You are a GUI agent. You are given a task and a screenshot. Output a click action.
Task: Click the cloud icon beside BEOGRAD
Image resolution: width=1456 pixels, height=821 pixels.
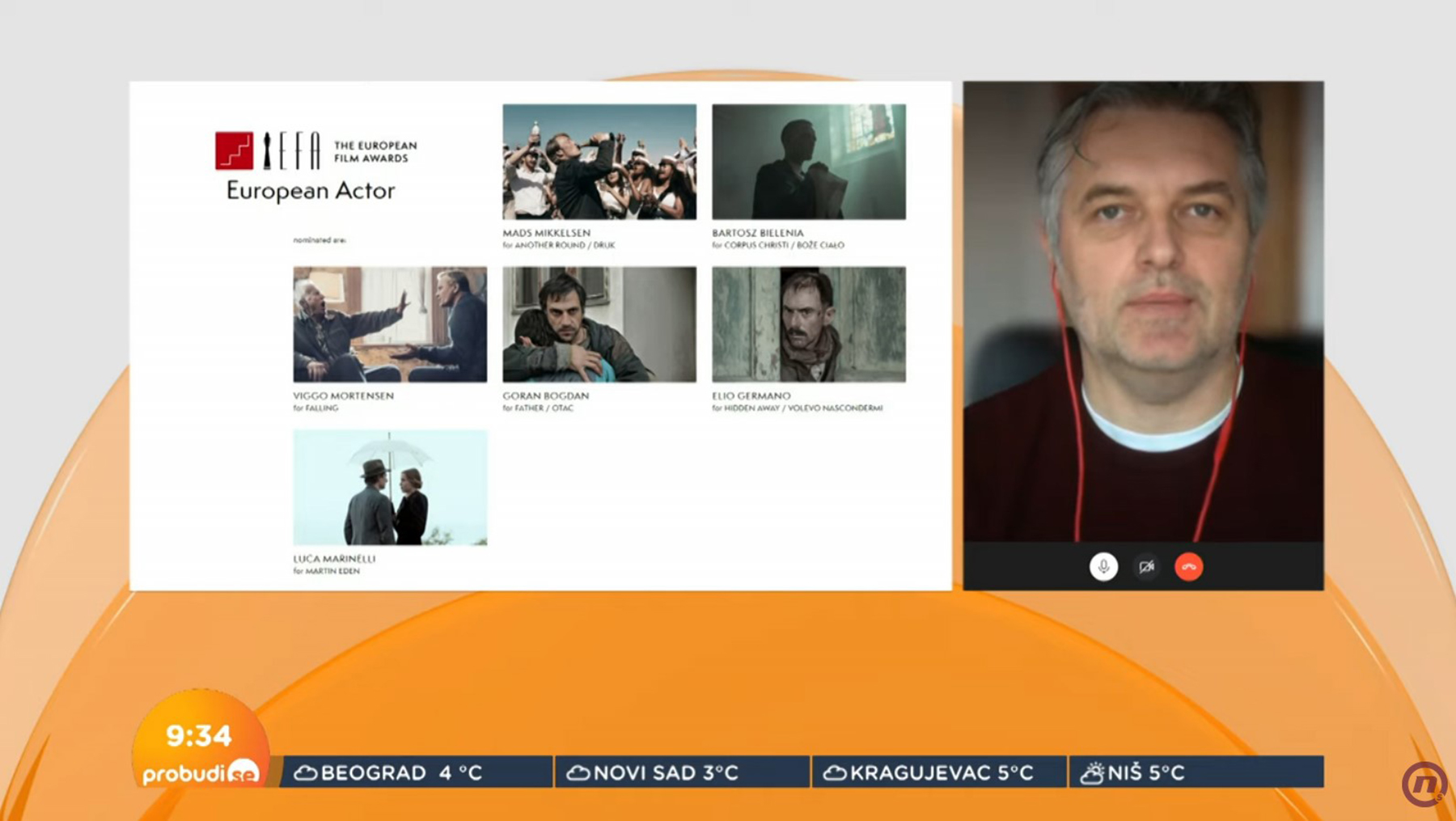(x=305, y=772)
